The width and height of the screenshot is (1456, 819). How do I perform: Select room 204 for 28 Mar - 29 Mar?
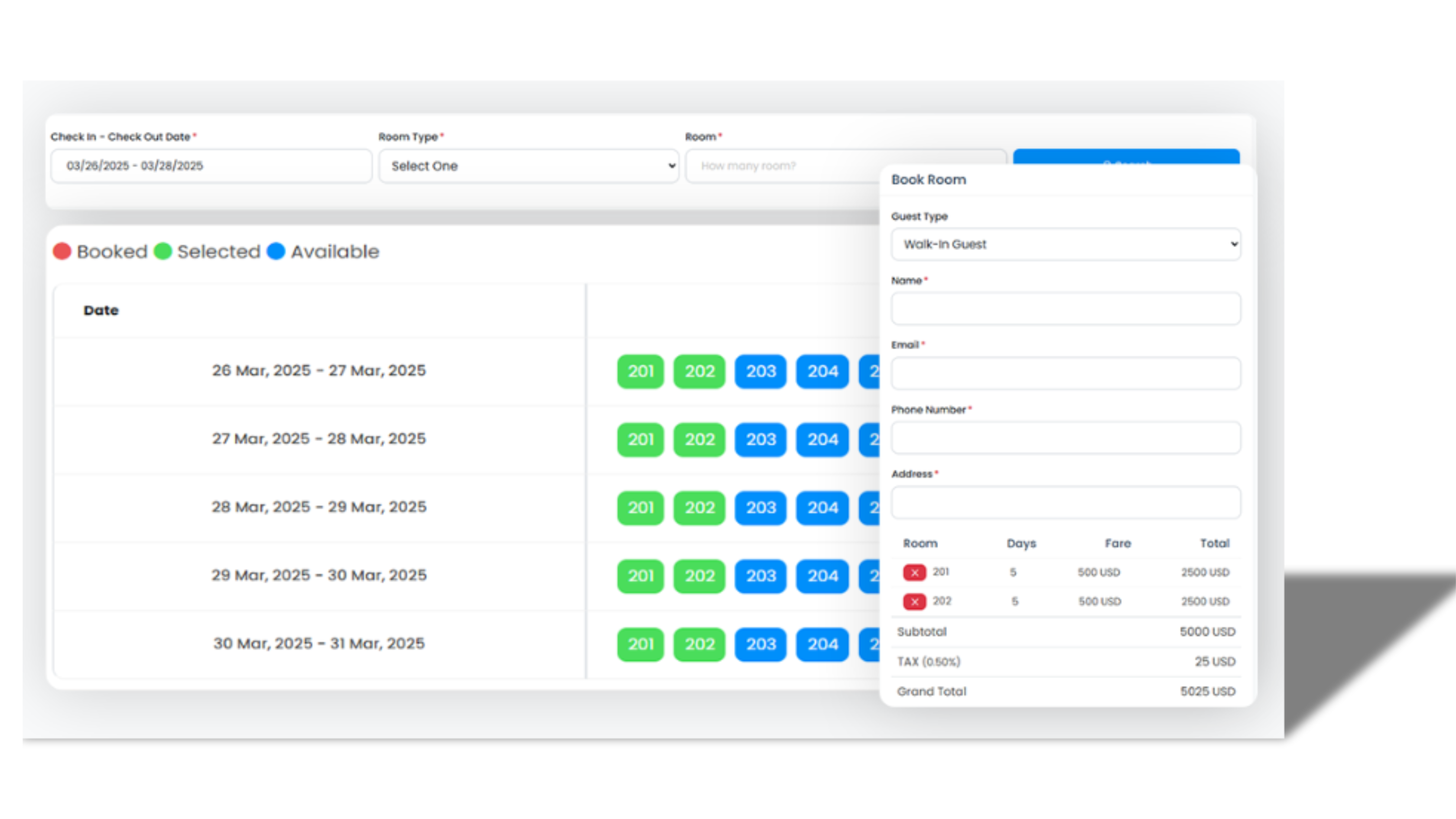click(822, 507)
